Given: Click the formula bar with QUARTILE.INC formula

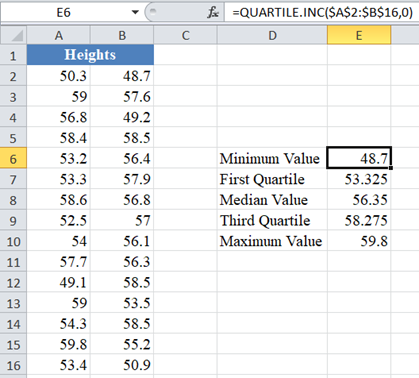Looking at the screenshot, I should tap(322, 13).
